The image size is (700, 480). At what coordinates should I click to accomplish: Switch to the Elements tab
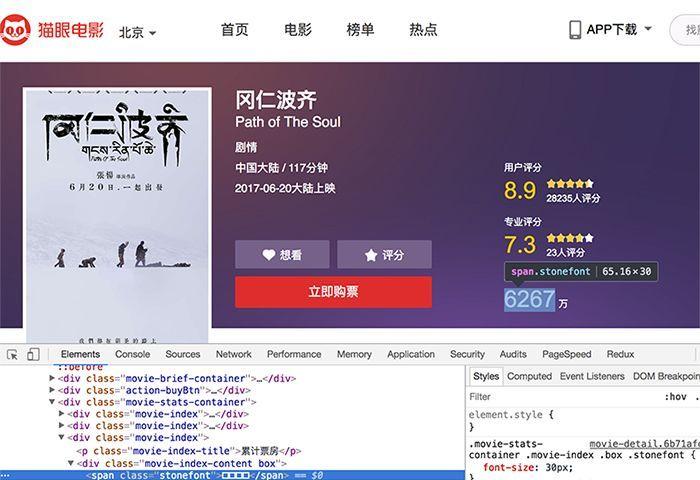(80, 354)
